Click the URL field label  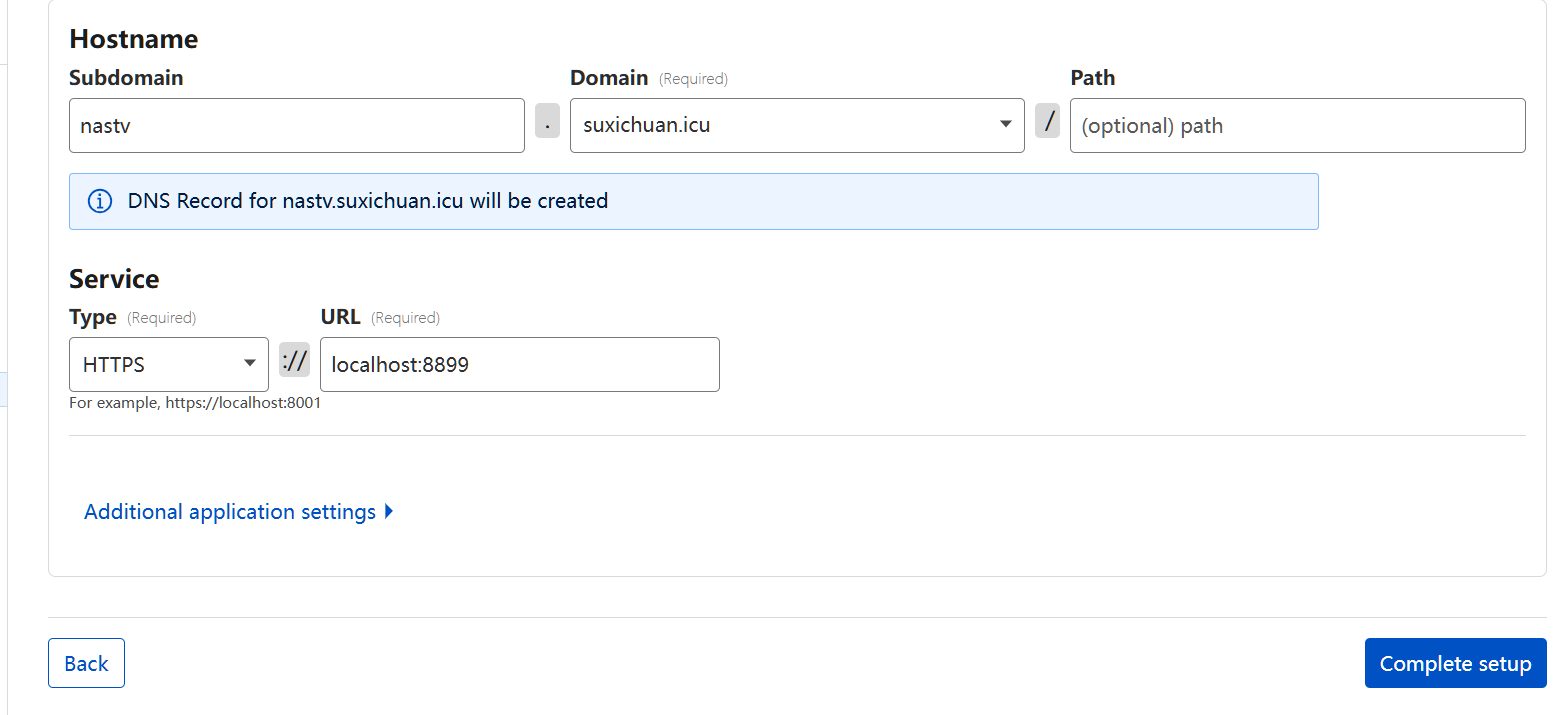click(340, 317)
